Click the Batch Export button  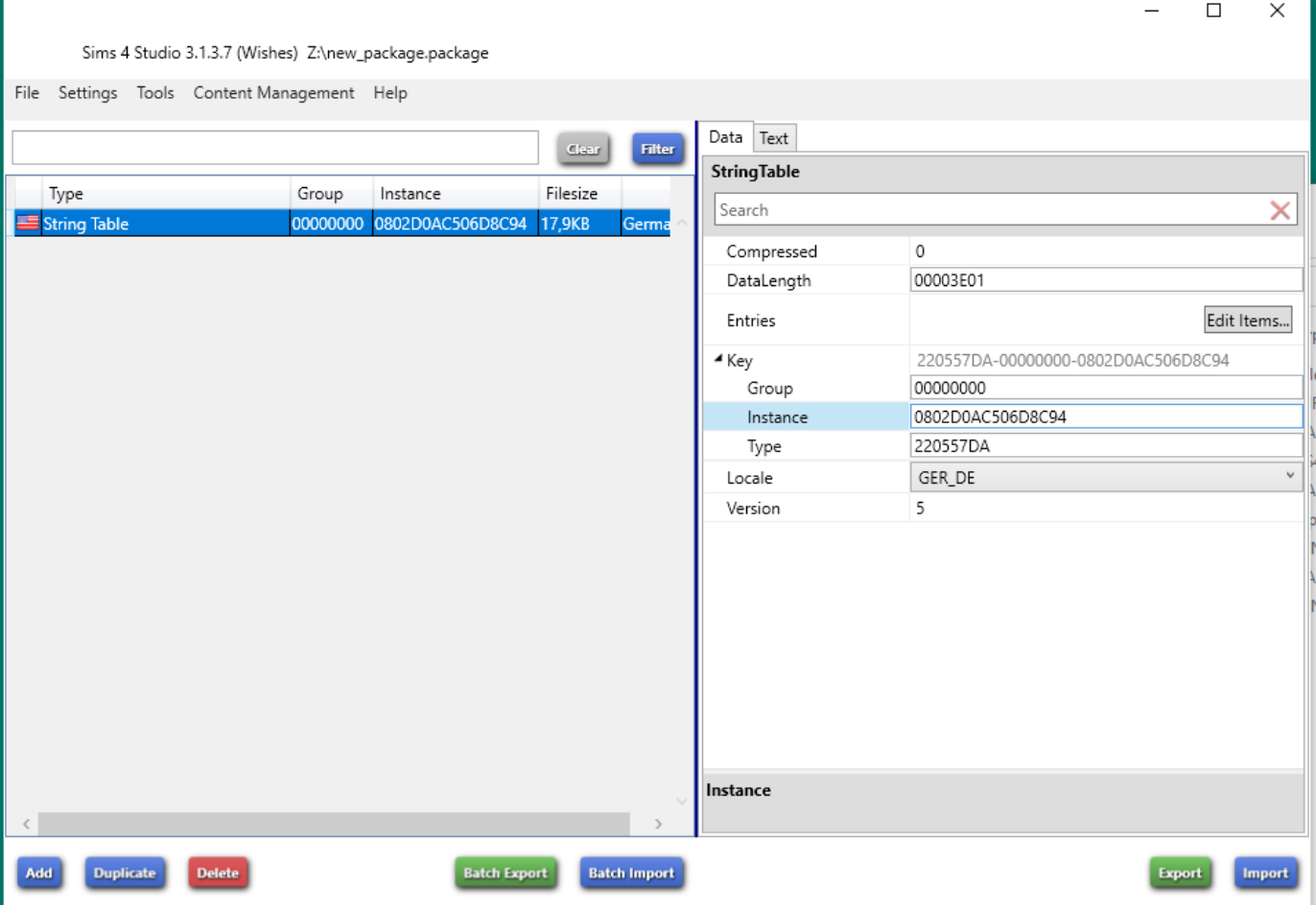[505, 872]
